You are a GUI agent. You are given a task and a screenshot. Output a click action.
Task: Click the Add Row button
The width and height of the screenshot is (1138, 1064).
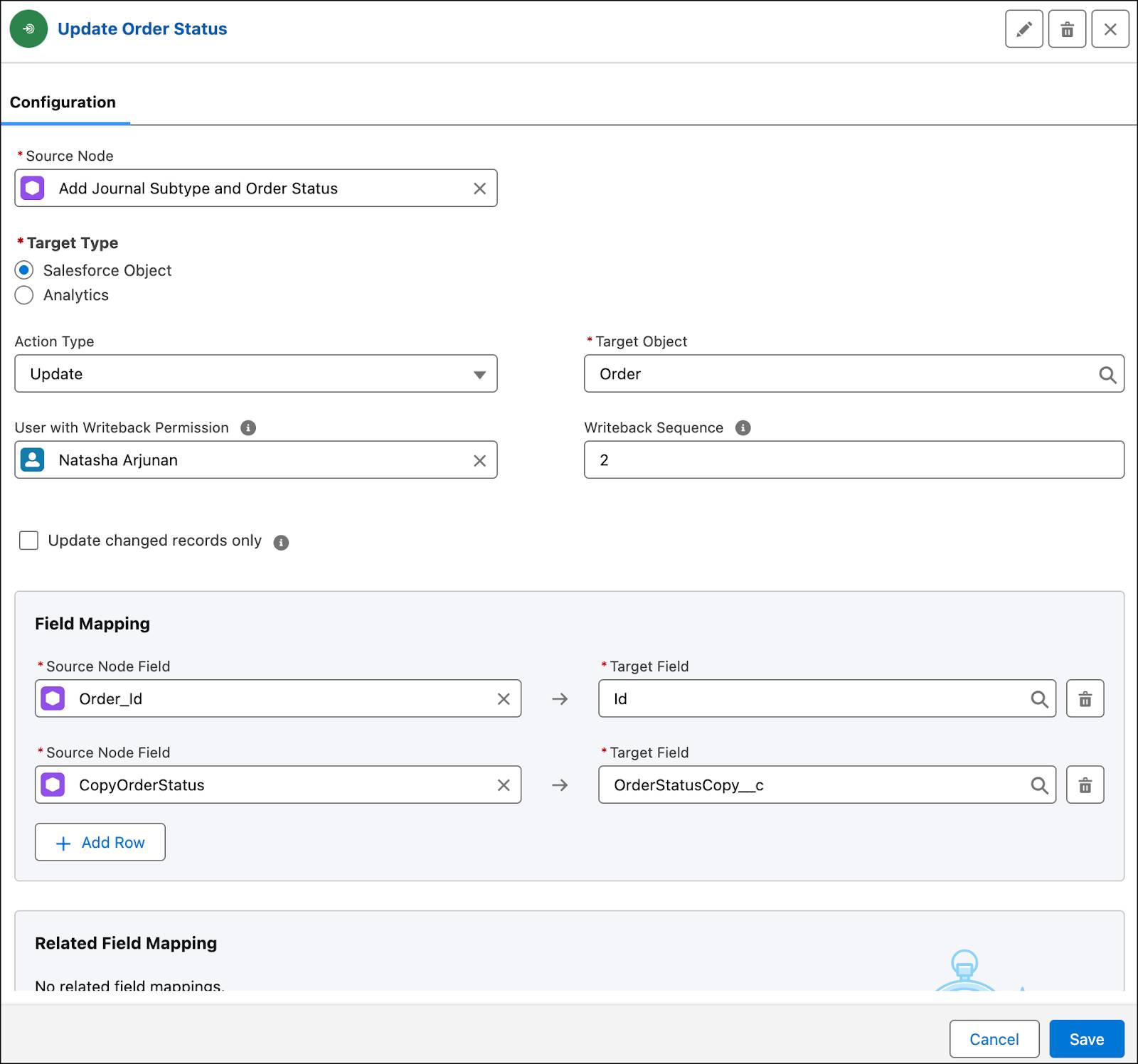pos(100,842)
